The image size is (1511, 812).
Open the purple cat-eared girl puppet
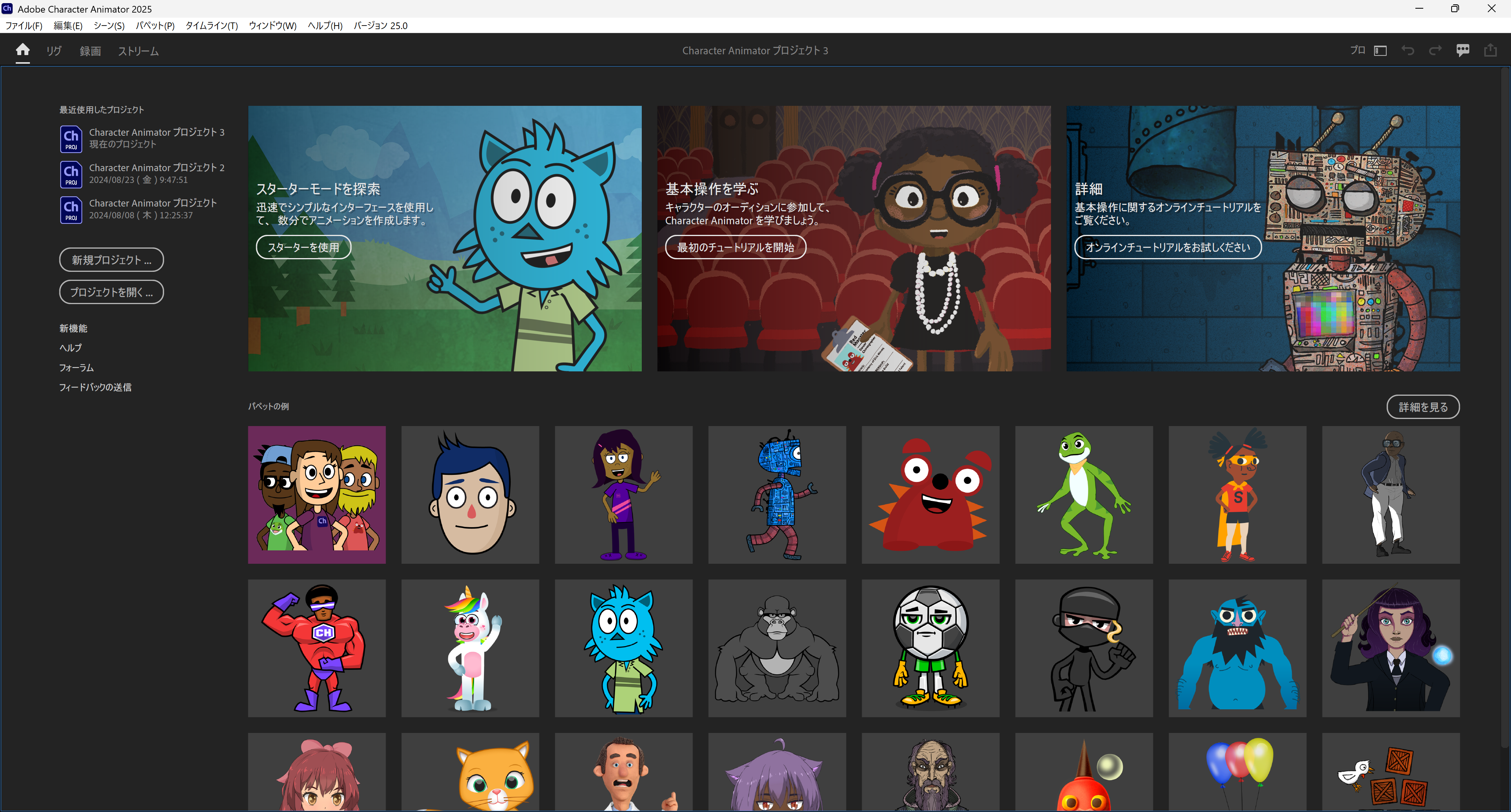(x=777, y=772)
